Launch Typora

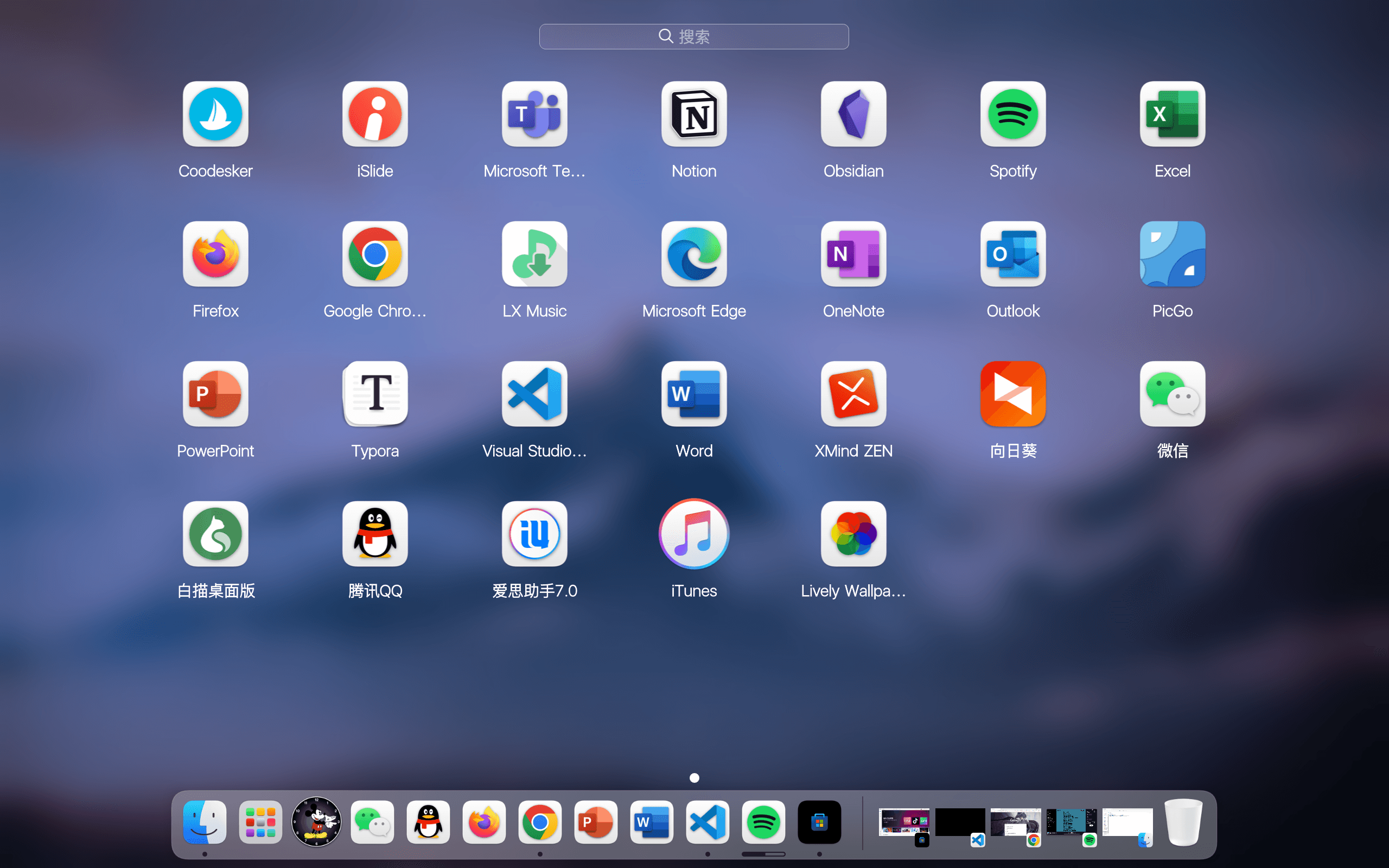point(375,394)
